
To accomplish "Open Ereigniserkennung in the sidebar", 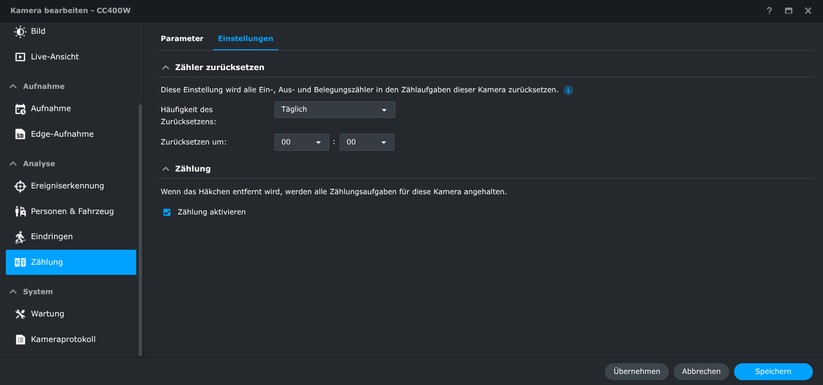I will pyautogui.click(x=71, y=186).
